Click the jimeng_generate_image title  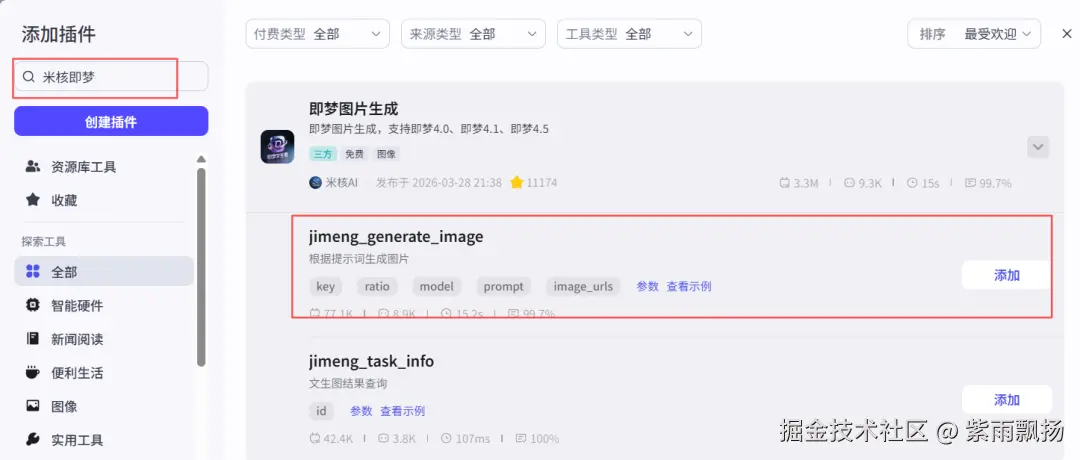pos(396,237)
